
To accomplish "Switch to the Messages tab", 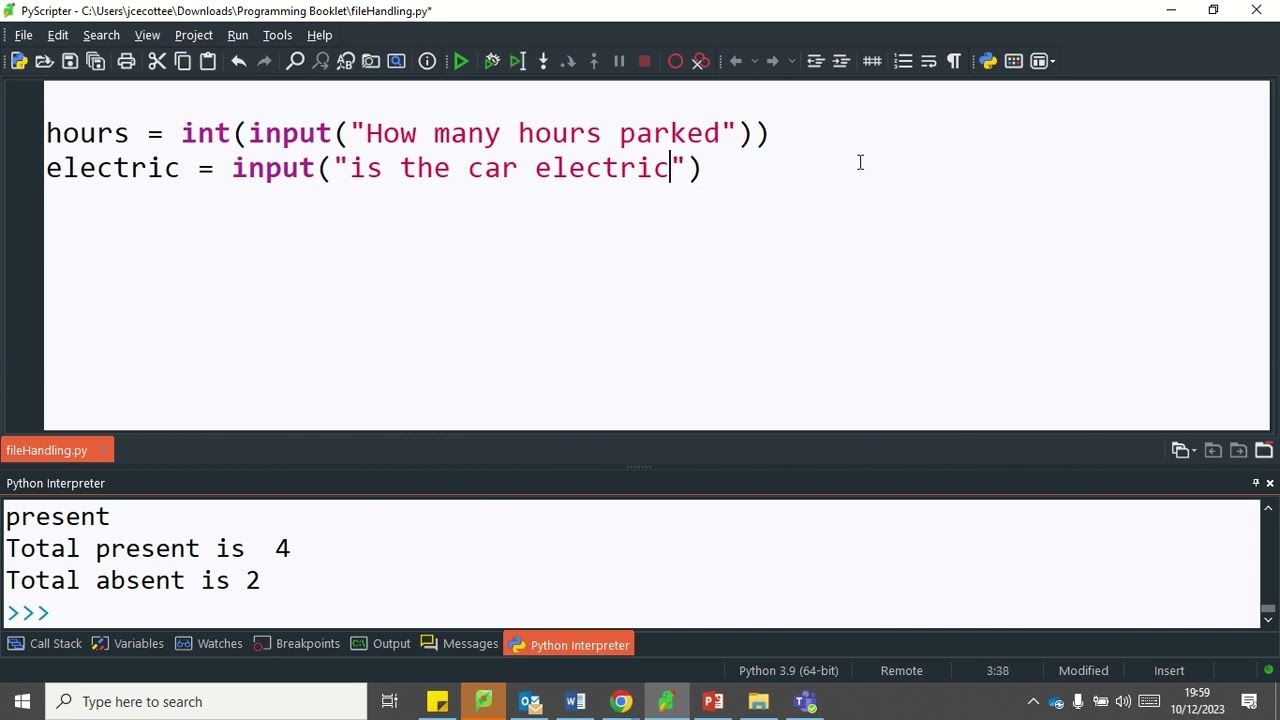I will [460, 644].
